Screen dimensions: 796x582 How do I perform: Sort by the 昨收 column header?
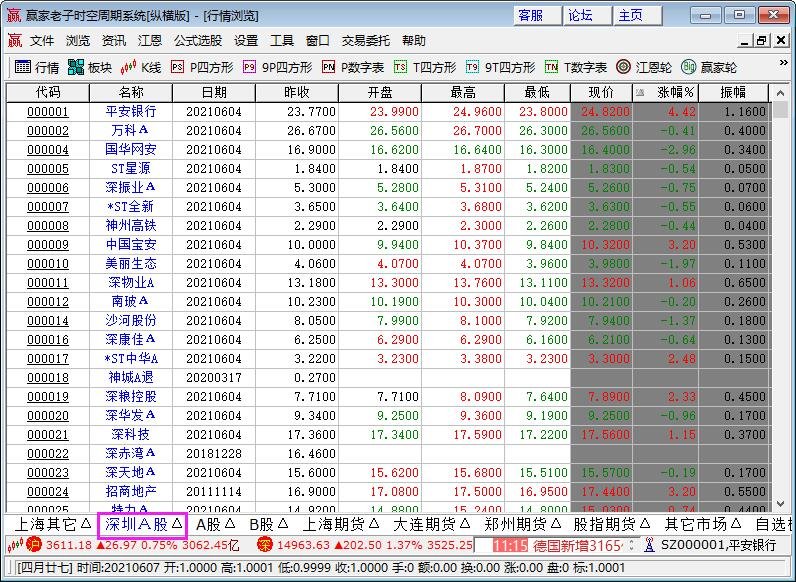point(297,92)
